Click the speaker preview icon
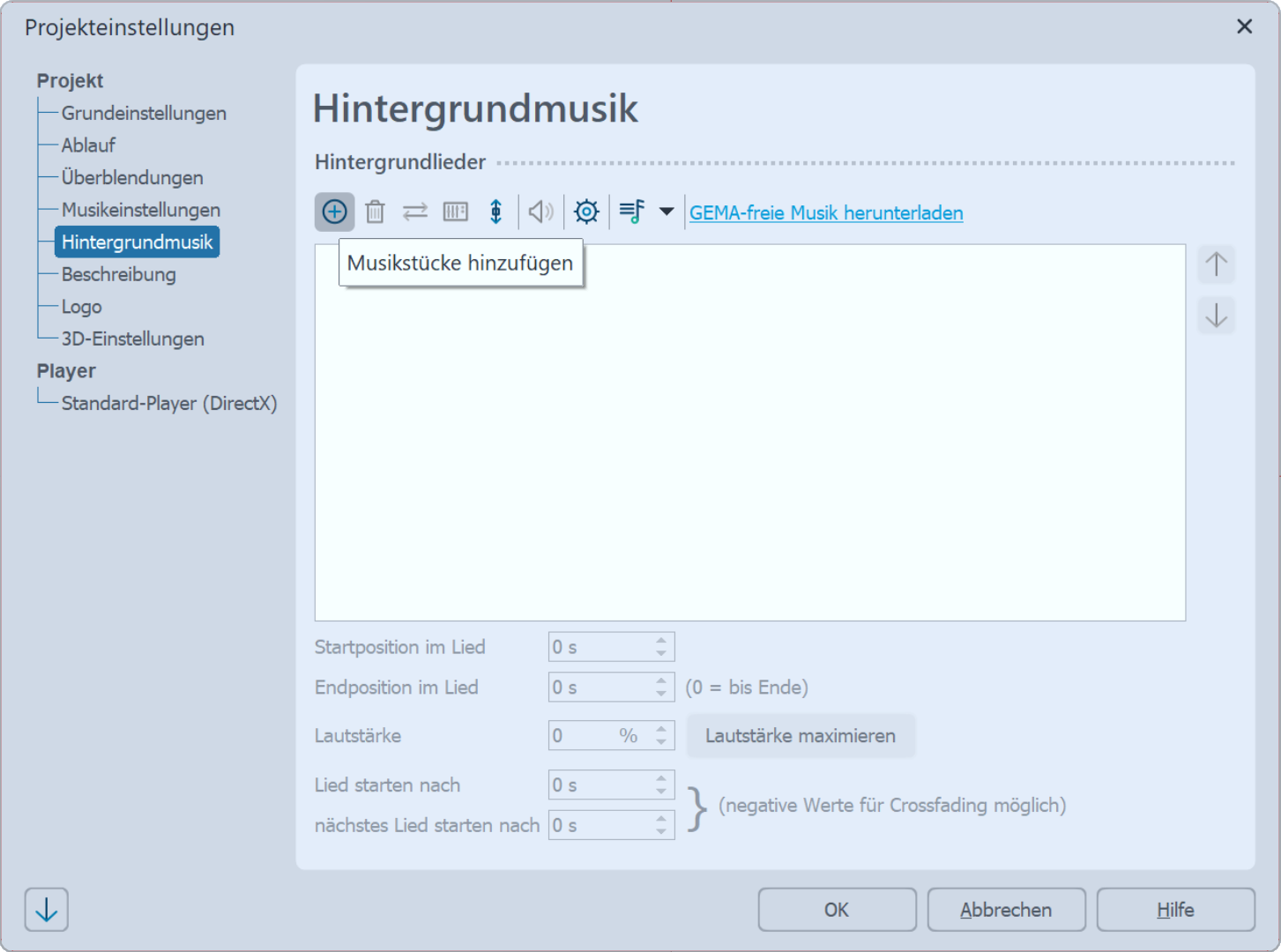 pos(540,212)
